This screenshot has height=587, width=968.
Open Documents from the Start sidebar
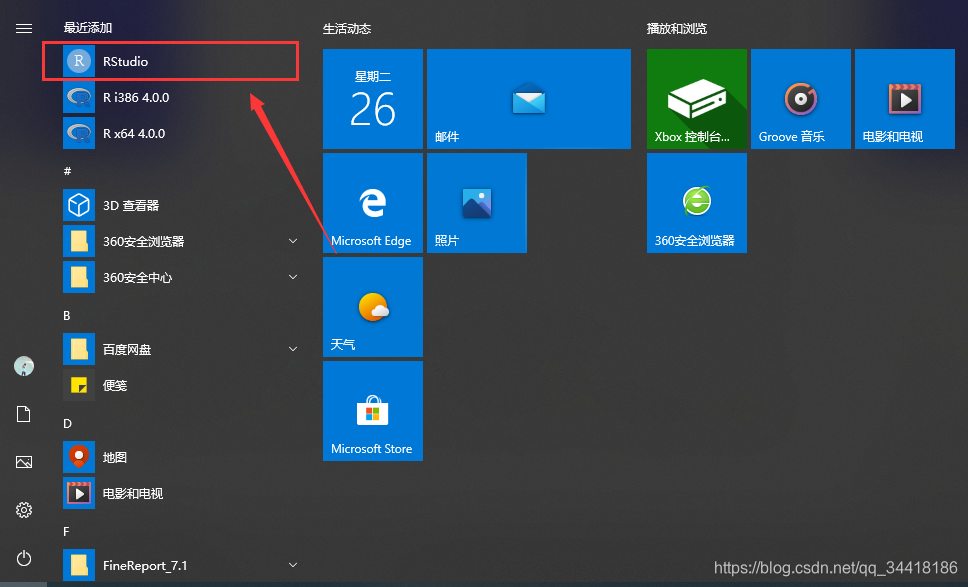(x=23, y=414)
